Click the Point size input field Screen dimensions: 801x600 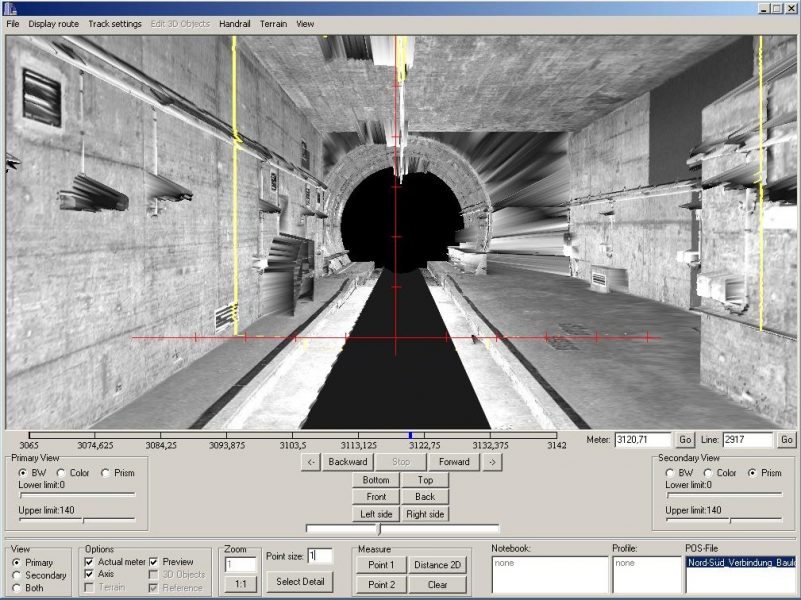[x=320, y=556]
